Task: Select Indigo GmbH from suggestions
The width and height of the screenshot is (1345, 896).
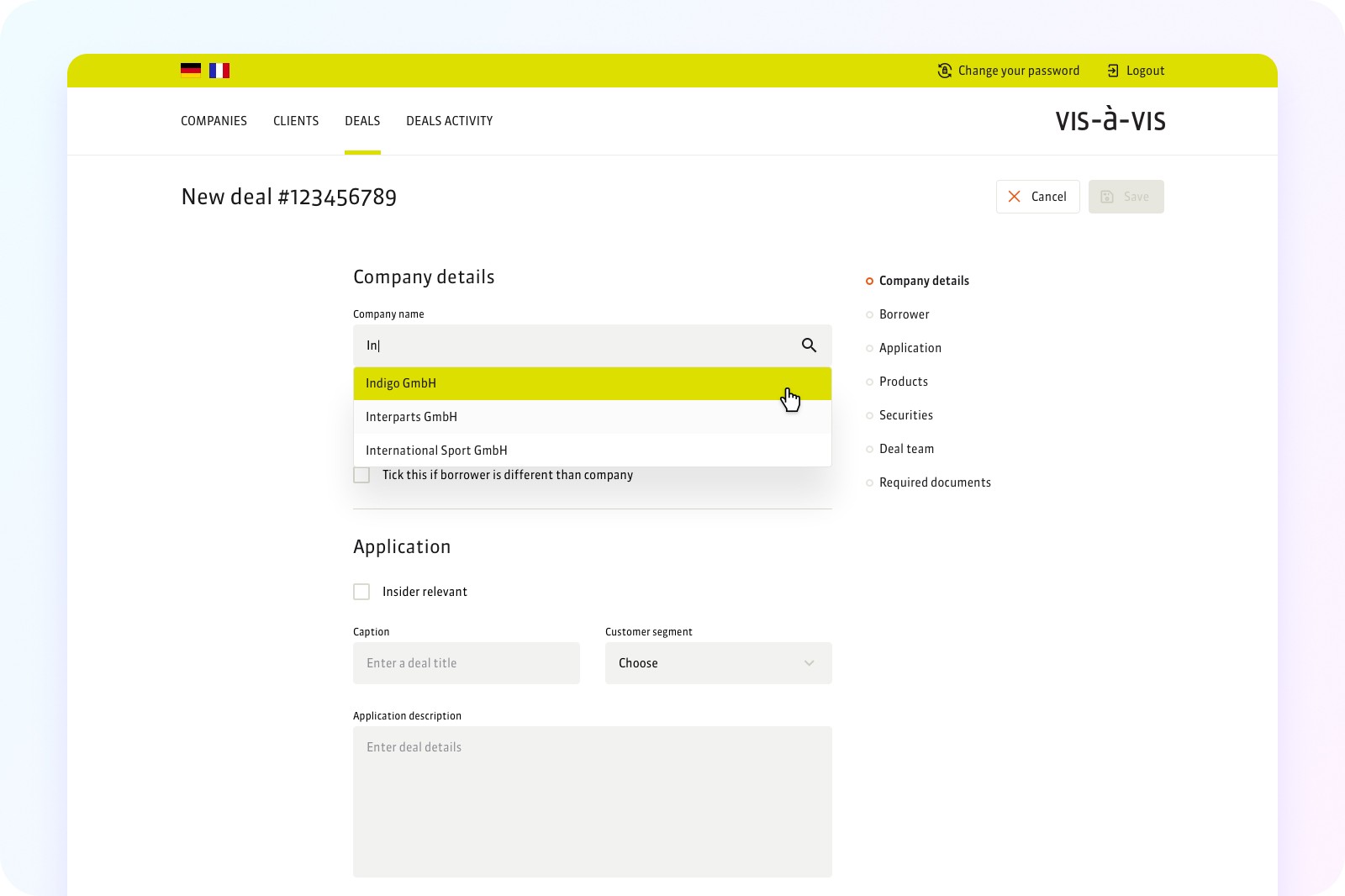Action: (593, 383)
